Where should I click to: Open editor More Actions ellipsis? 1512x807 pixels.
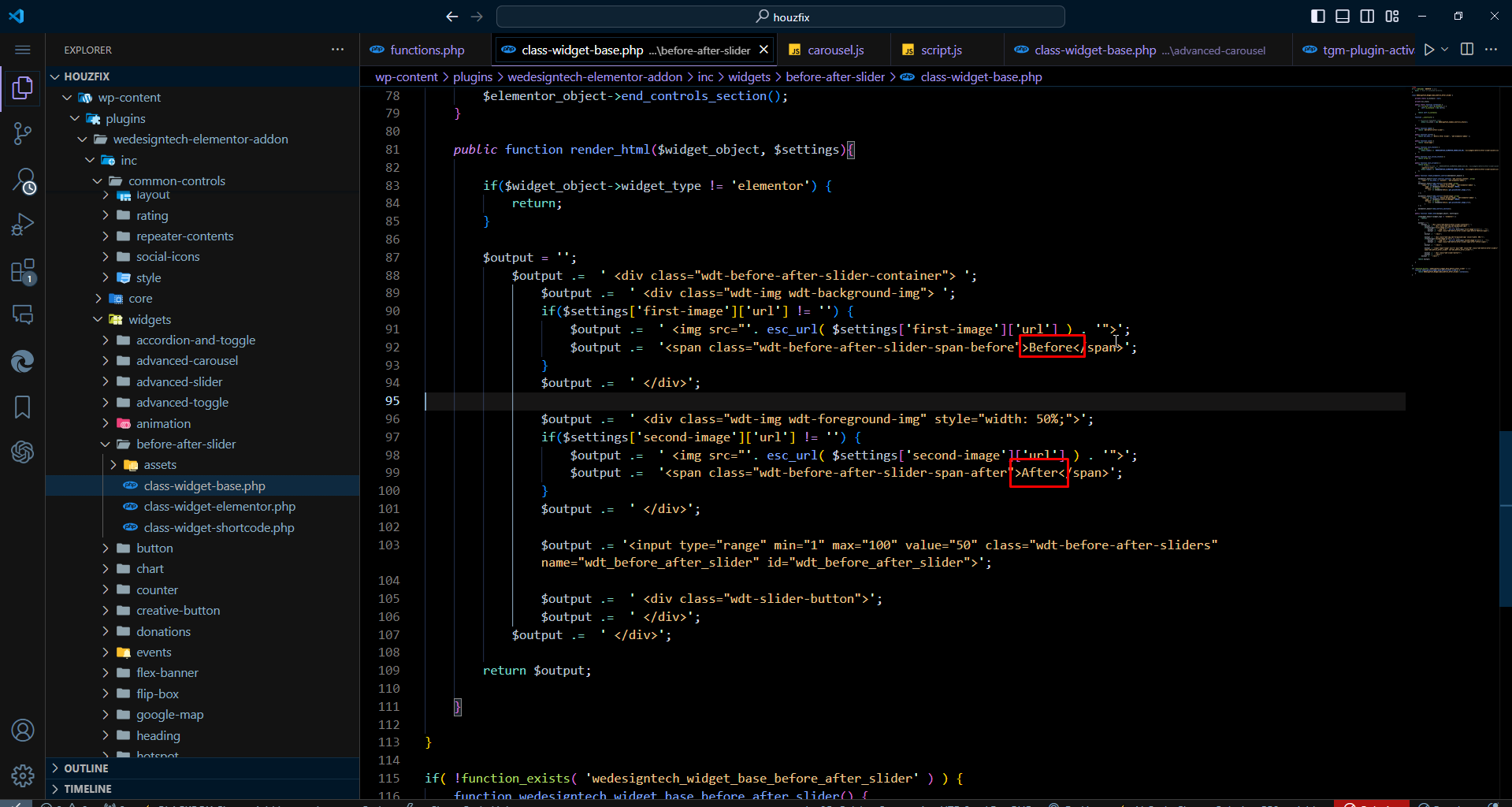[1491, 50]
